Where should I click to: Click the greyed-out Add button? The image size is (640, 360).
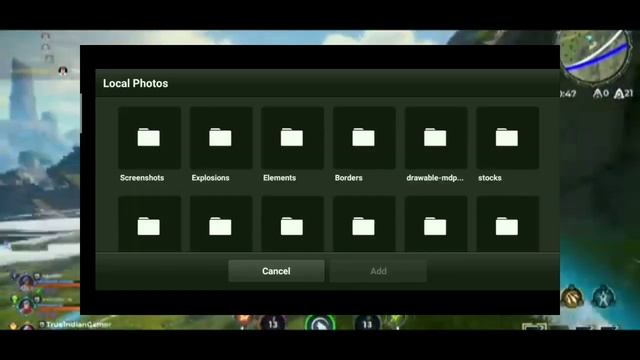378,271
